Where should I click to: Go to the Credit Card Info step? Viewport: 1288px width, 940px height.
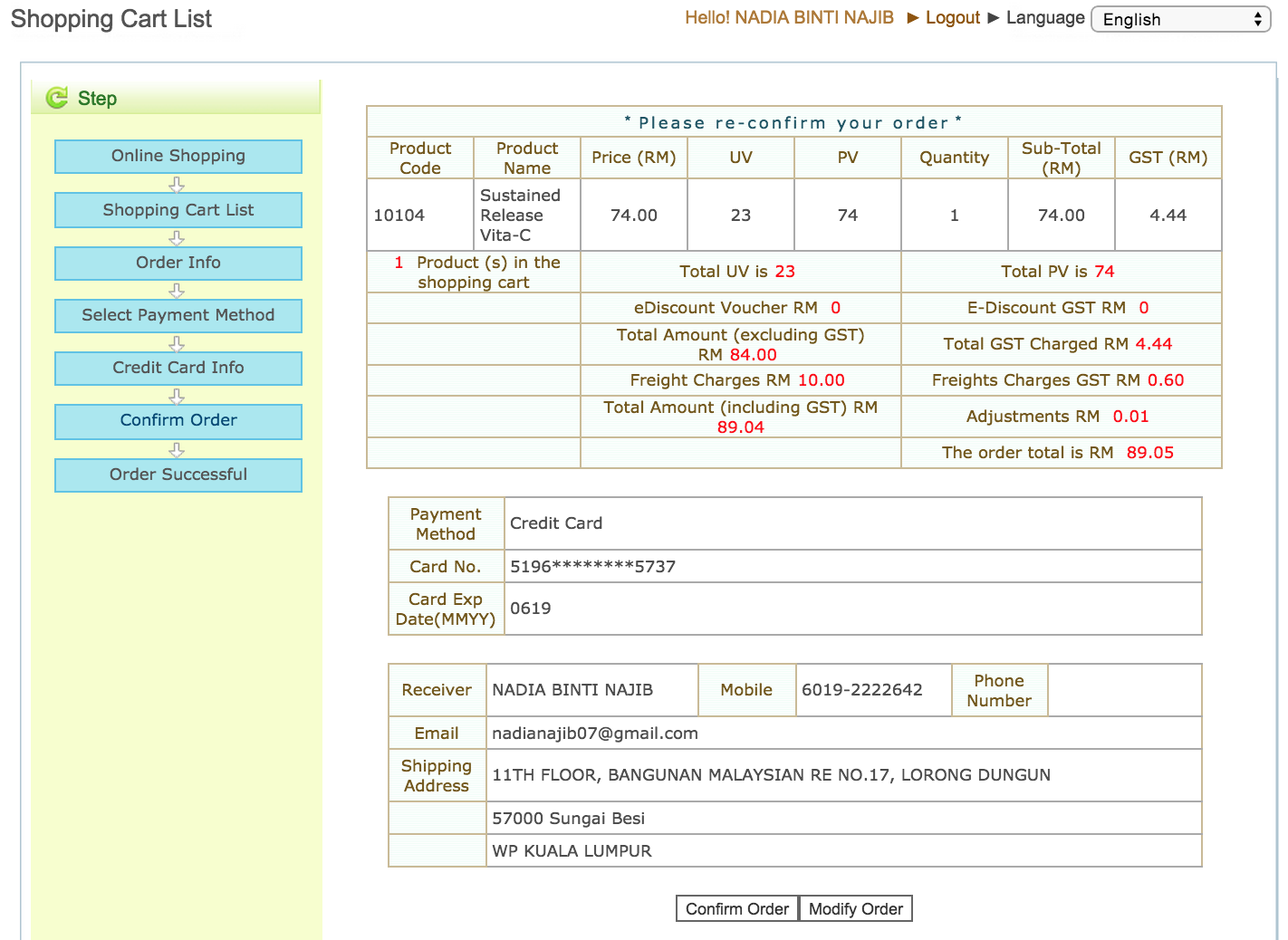click(x=178, y=369)
